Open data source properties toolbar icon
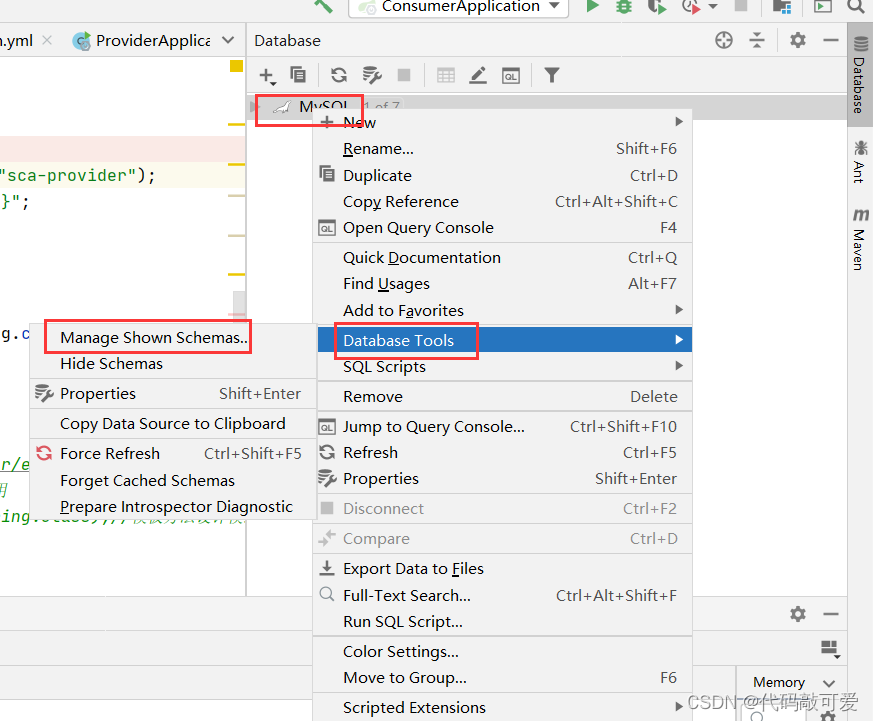The image size is (873, 721). (x=371, y=75)
